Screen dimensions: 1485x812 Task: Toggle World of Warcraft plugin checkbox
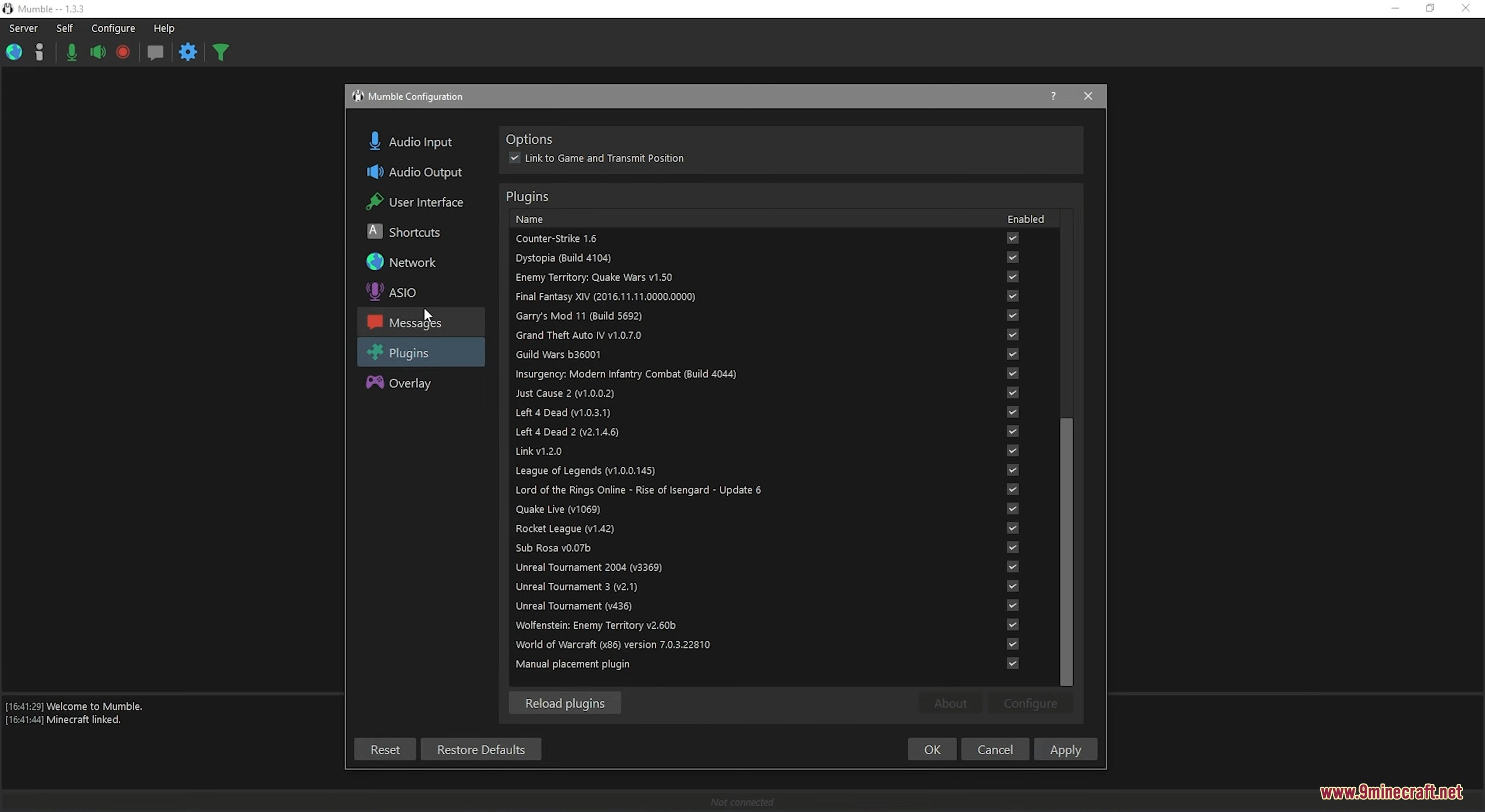1013,644
